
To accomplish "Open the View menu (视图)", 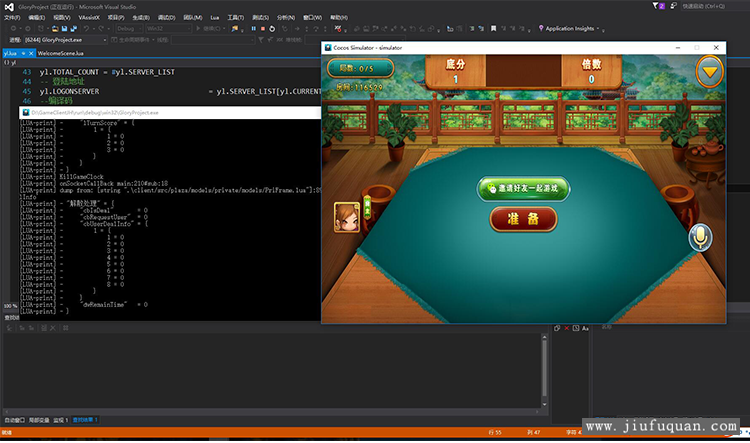I will coord(62,18).
